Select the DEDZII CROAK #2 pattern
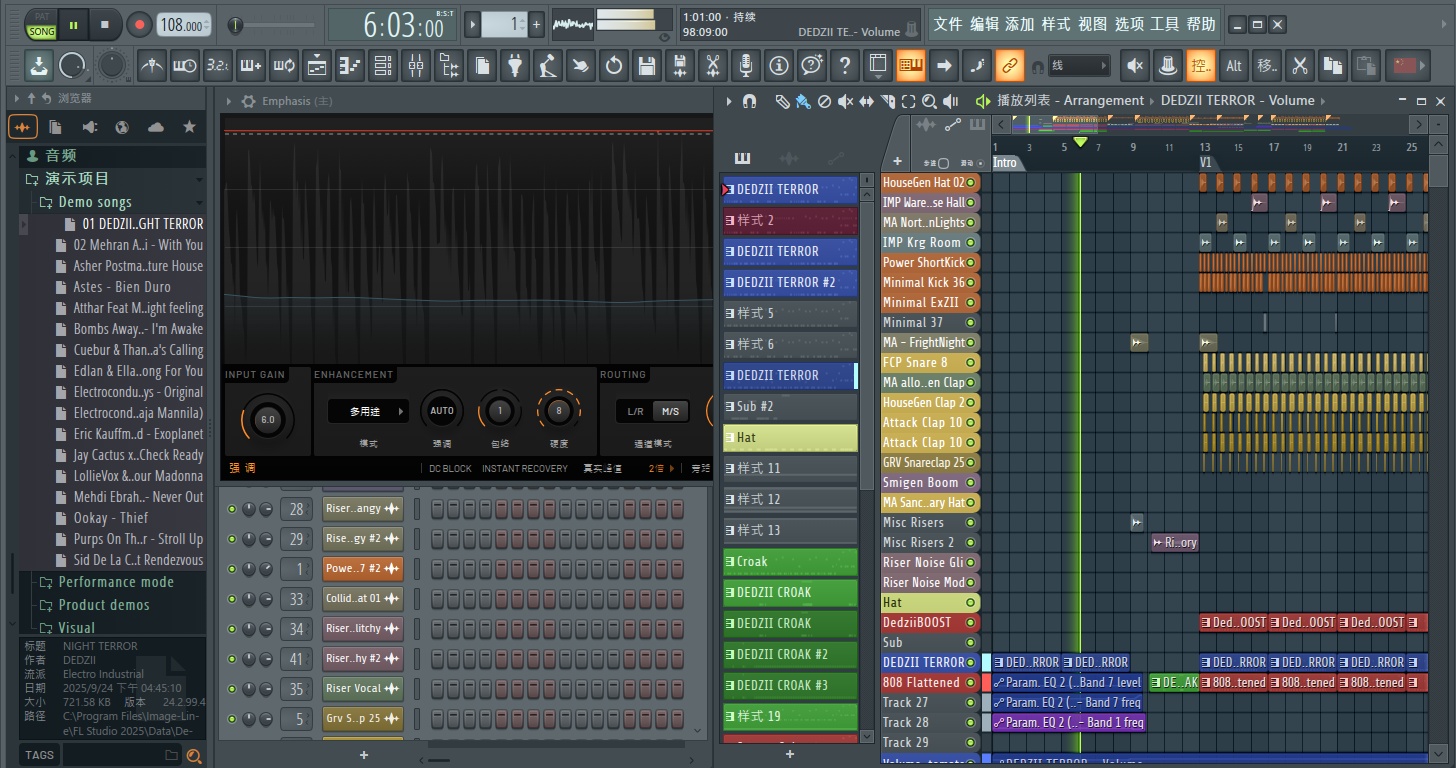The height and width of the screenshot is (768, 1456). pyautogui.click(x=790, y=654)
